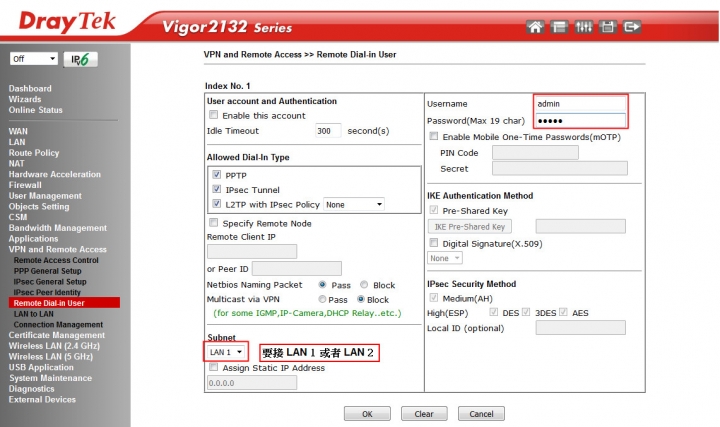Open Wizards menu item
The image size is (720, 427).
[25, 99]
